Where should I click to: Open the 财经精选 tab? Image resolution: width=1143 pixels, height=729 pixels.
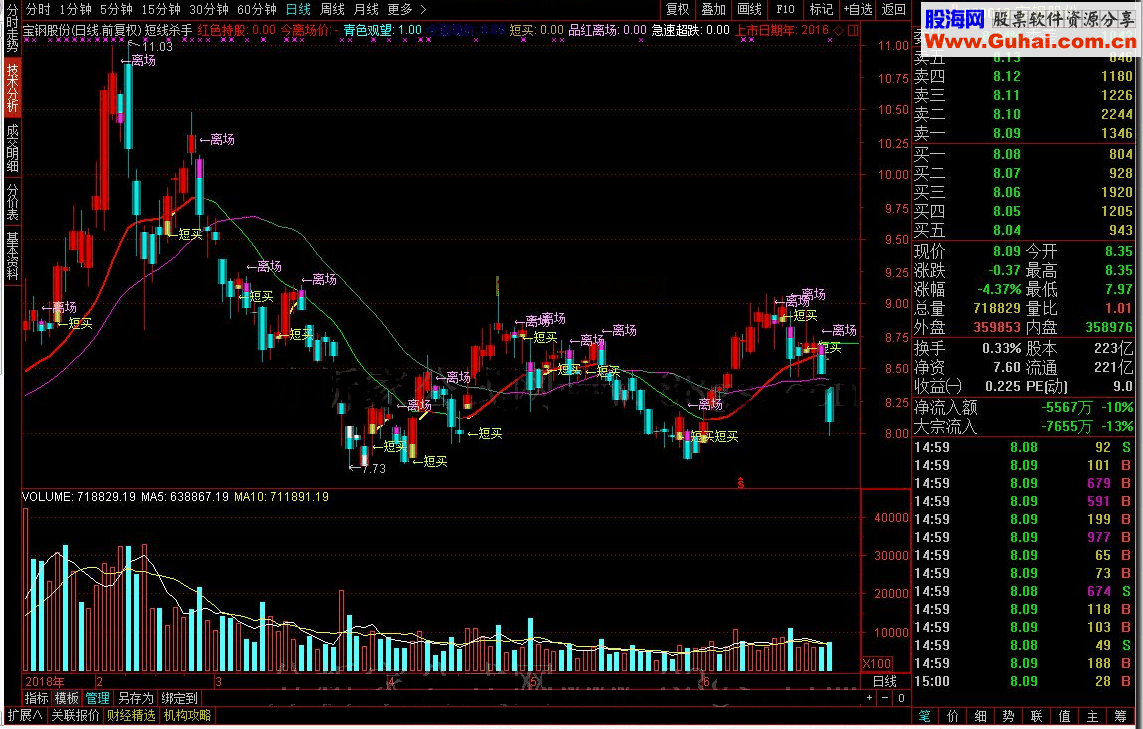point(131,715)
